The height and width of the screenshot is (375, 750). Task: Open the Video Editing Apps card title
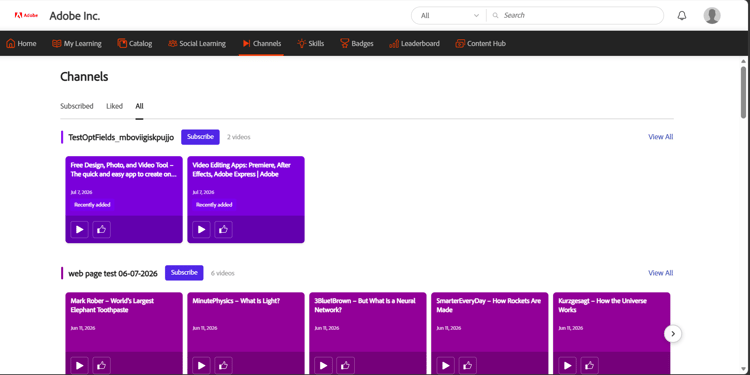click(x=242, y=169)
